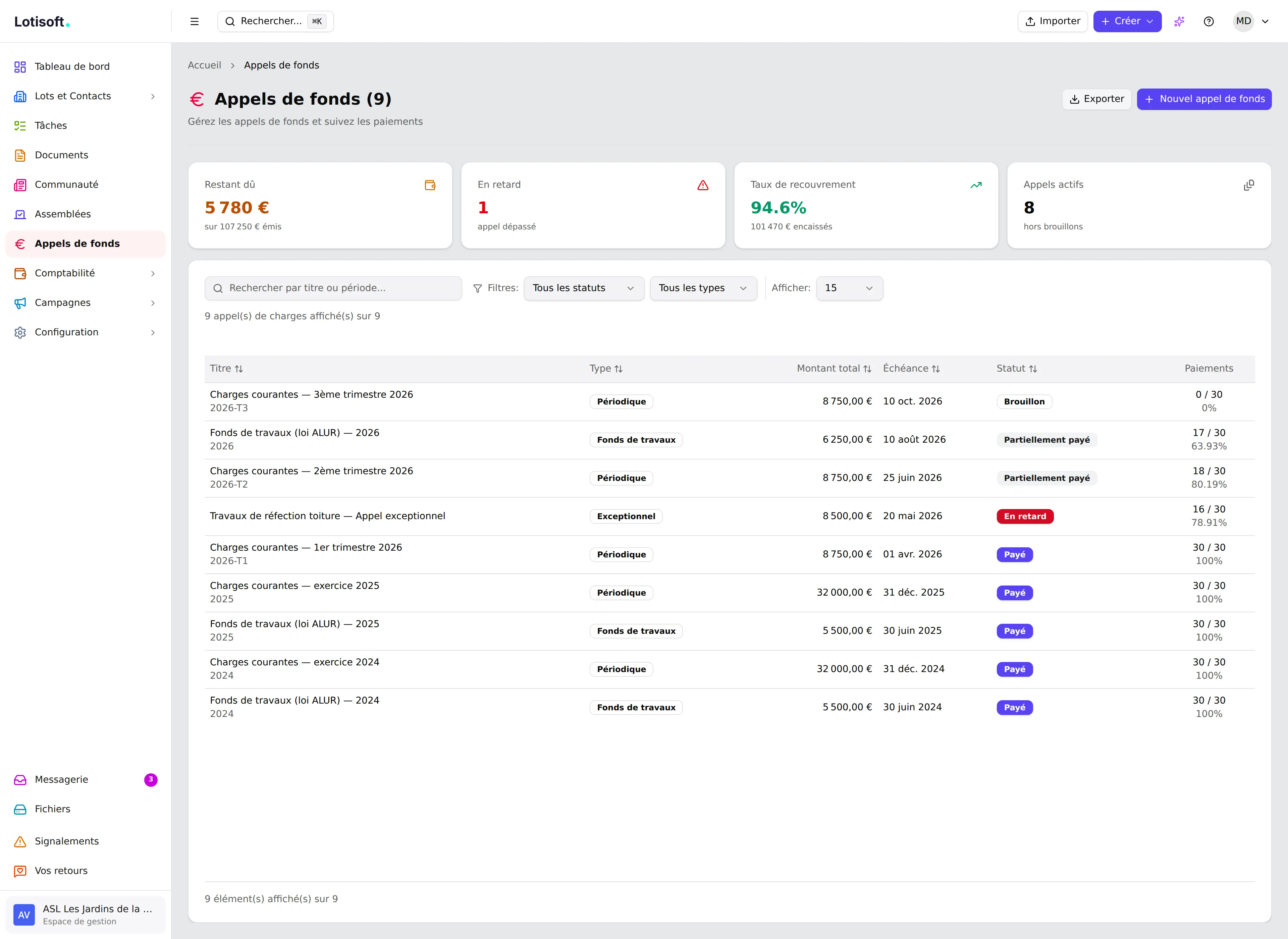Open Charges courantes 2ème trimestre 2026 row
Viewport: 1288px width, 939px height.
pos(729,478)
